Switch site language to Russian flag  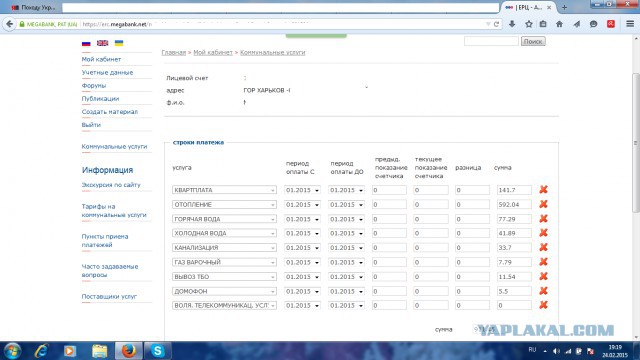coord(86,43)
